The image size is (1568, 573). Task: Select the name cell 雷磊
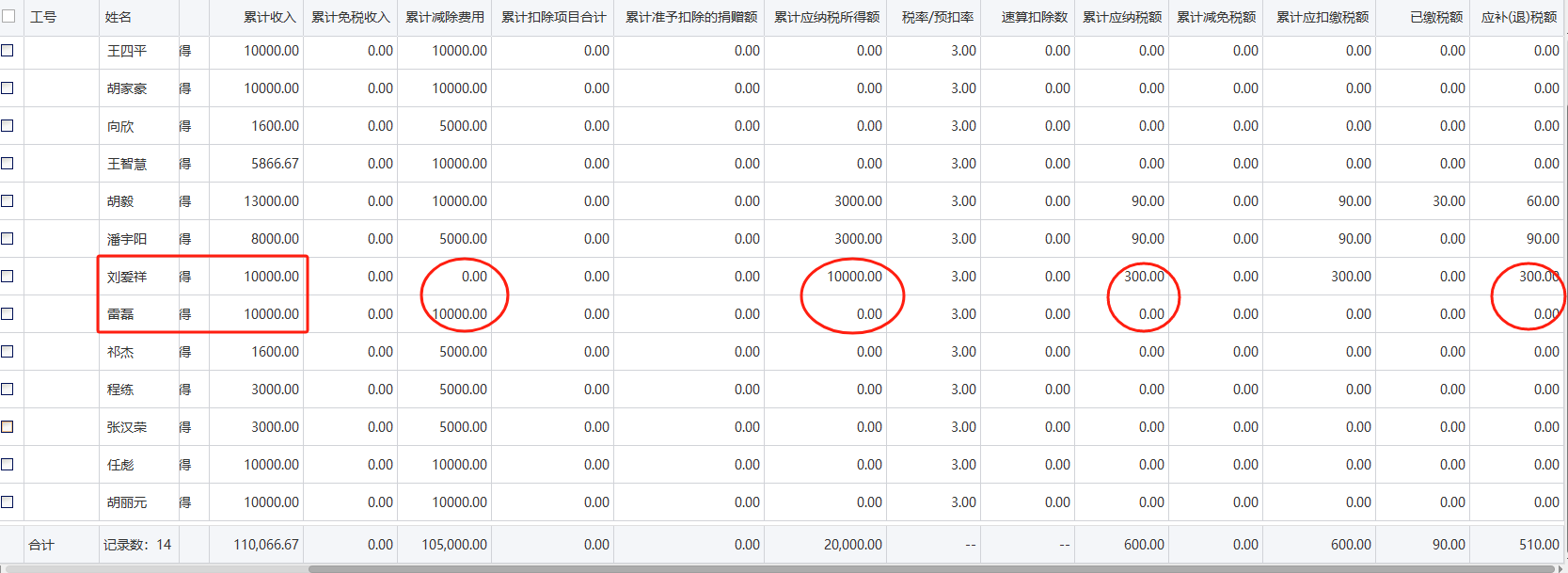[120, 314]
